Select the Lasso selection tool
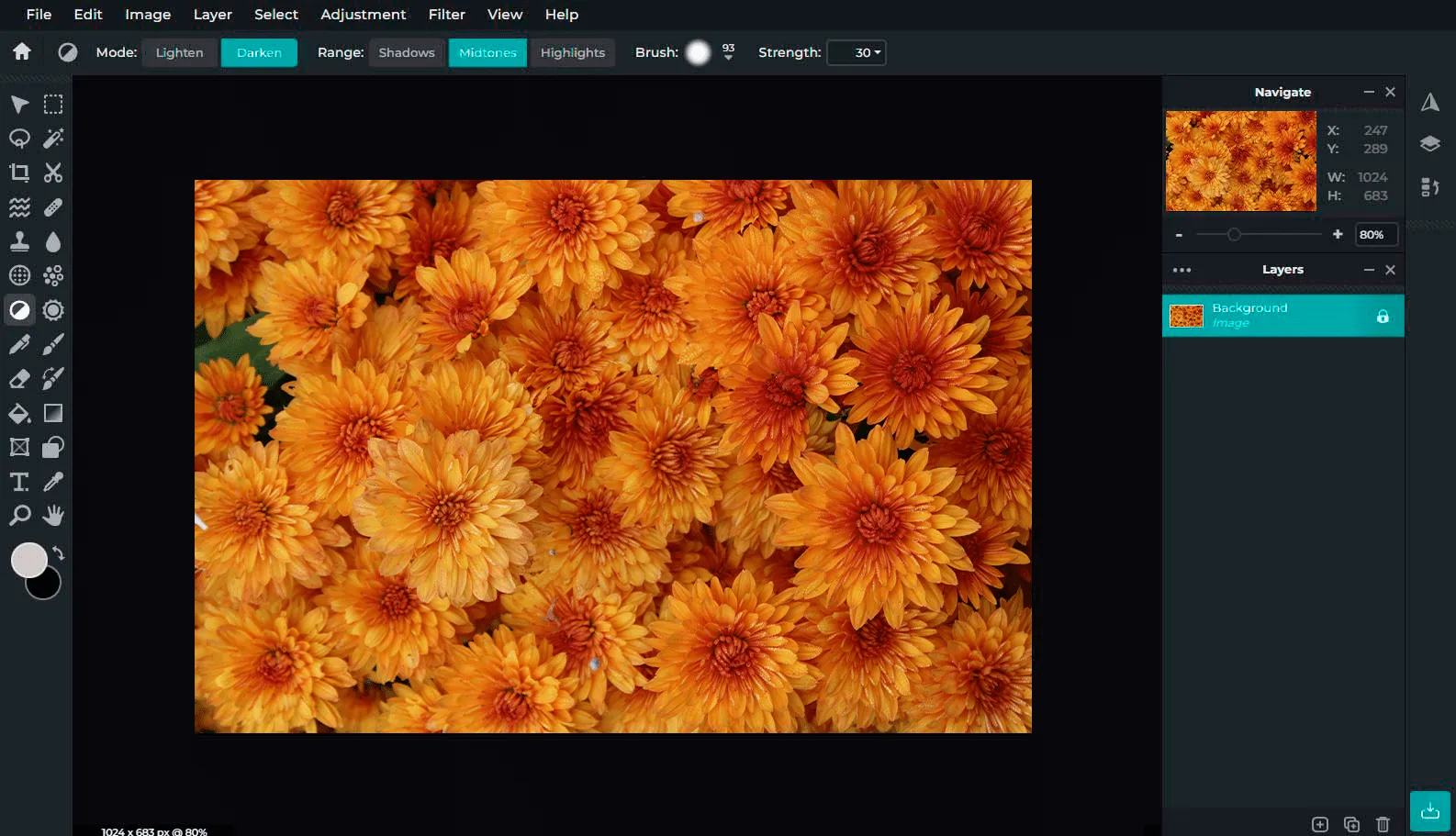The image size is (1456, 836). click(19, 139)
